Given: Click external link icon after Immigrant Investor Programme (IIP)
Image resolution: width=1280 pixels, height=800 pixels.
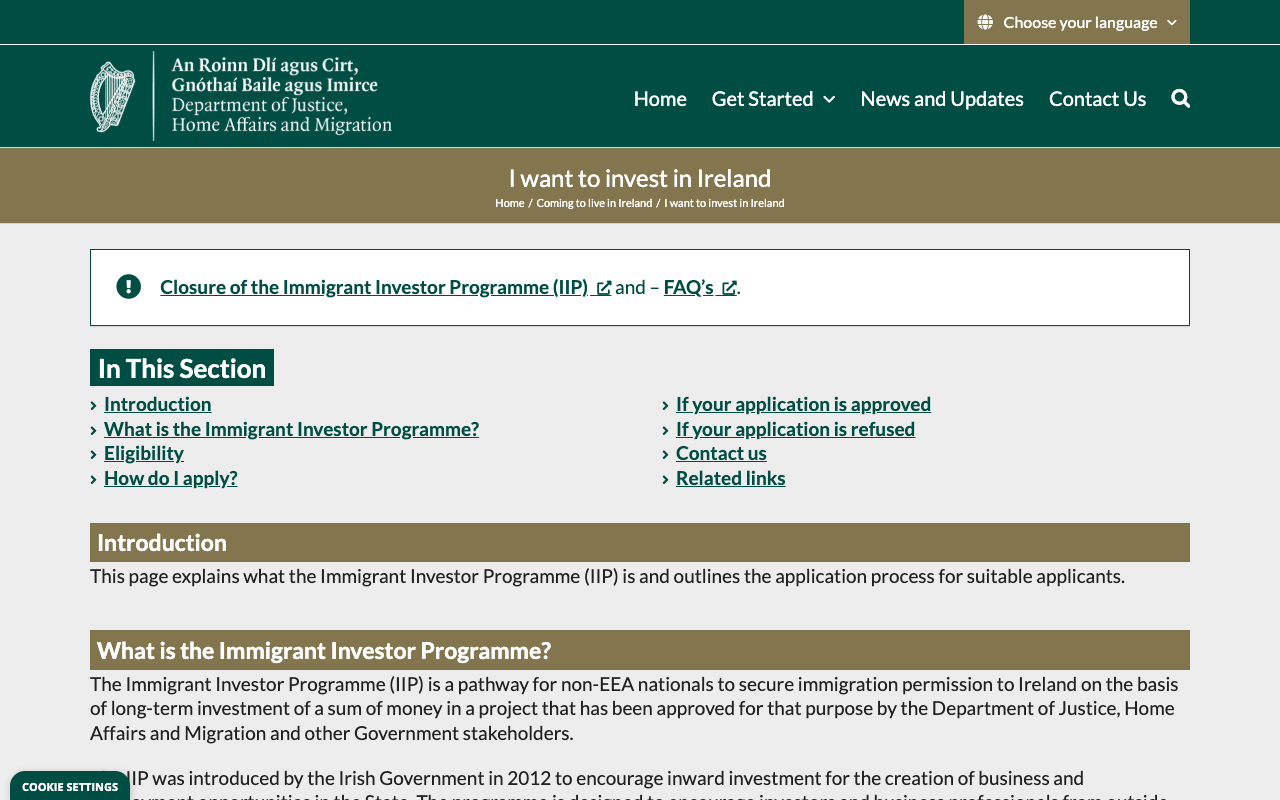Looking at the screenshot, I should (x=604, y=288).
